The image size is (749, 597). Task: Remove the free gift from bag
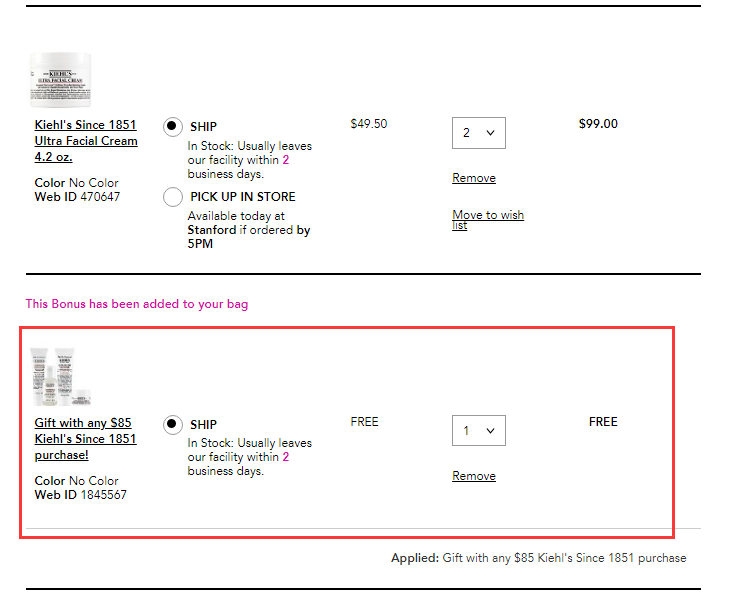coord(474,476)
